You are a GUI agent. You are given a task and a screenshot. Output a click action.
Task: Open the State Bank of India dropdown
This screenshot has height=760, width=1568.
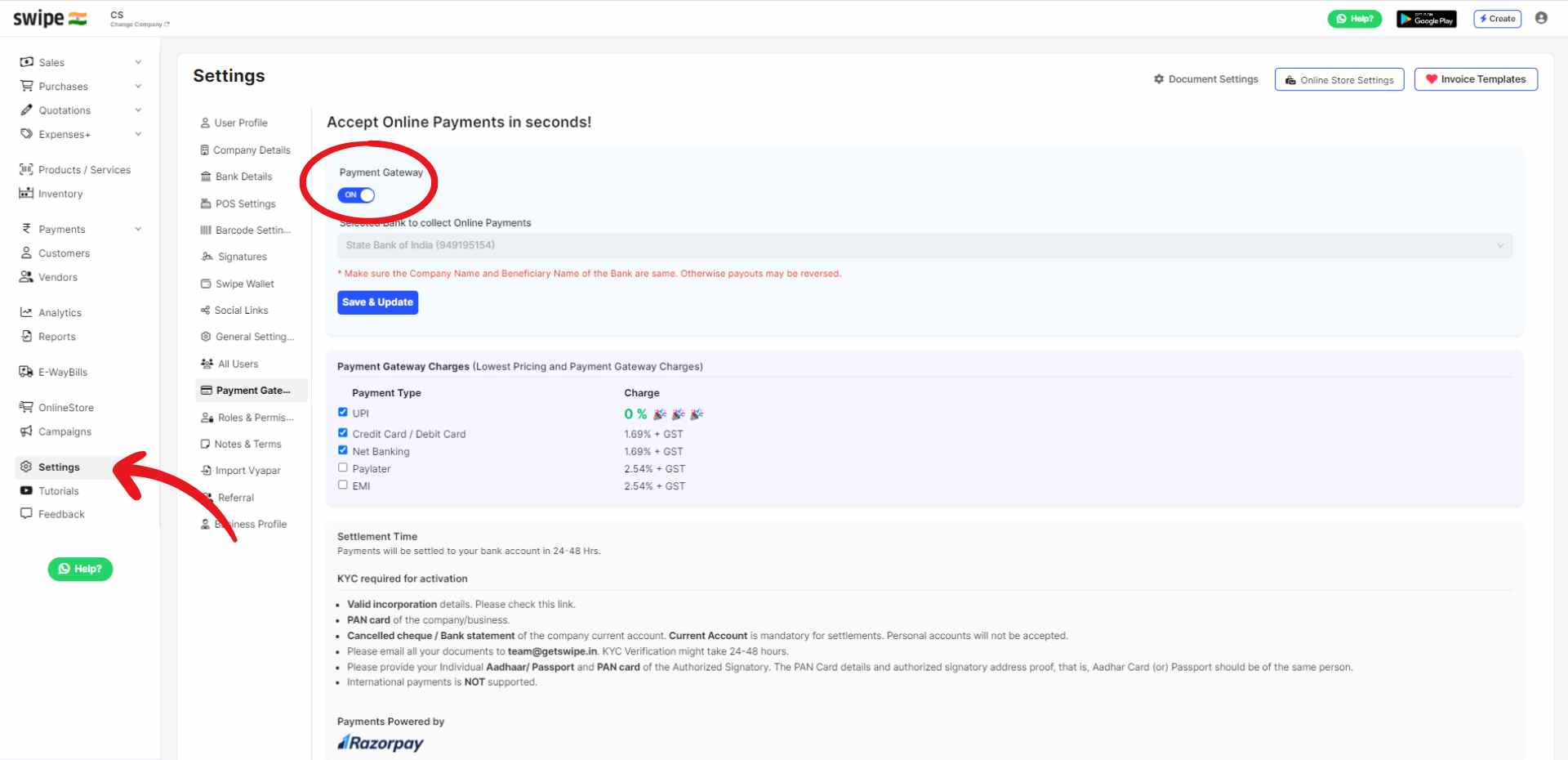(x=924, y=245)
